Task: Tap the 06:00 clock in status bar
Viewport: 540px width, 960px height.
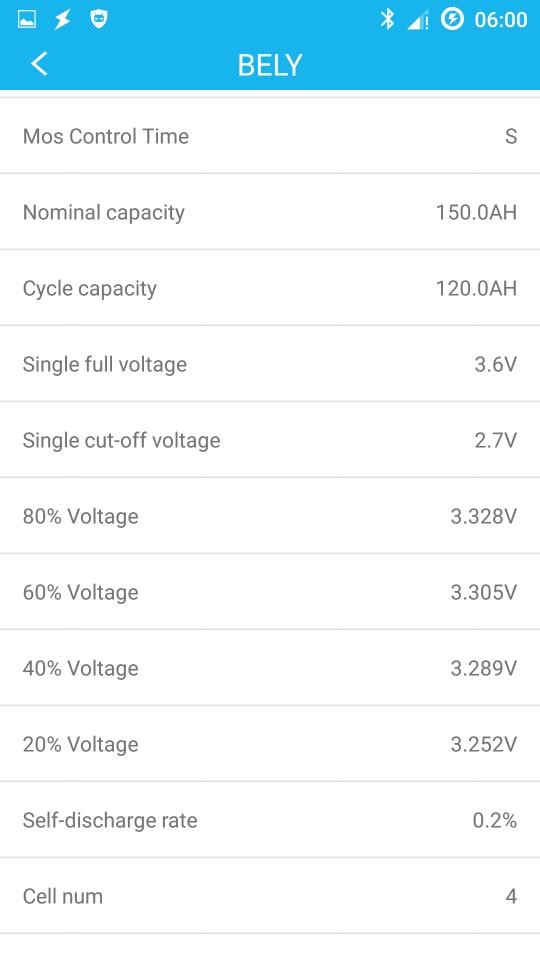Action: pyautogui.click(x=500, y=20)
